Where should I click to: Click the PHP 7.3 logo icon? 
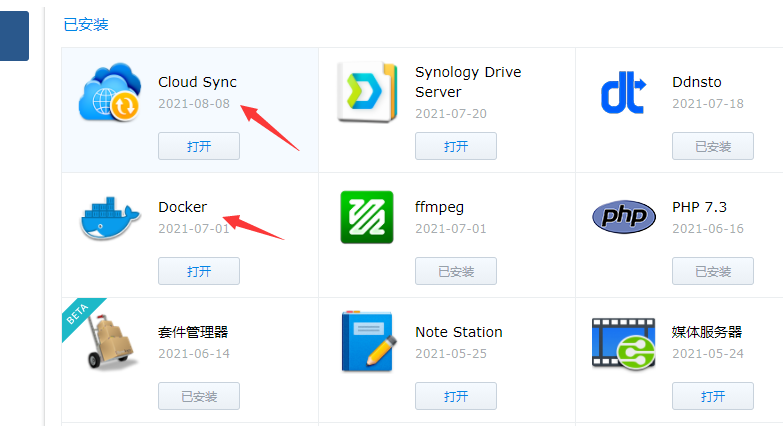click(624, 217)
